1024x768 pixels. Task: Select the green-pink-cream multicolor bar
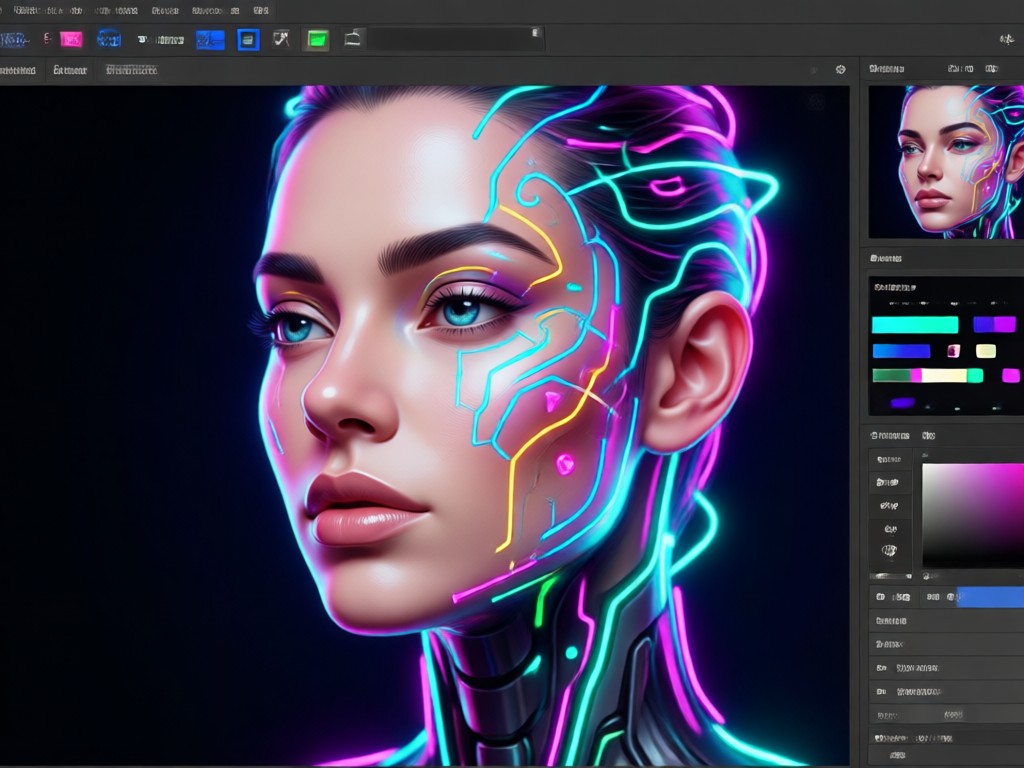927,376
